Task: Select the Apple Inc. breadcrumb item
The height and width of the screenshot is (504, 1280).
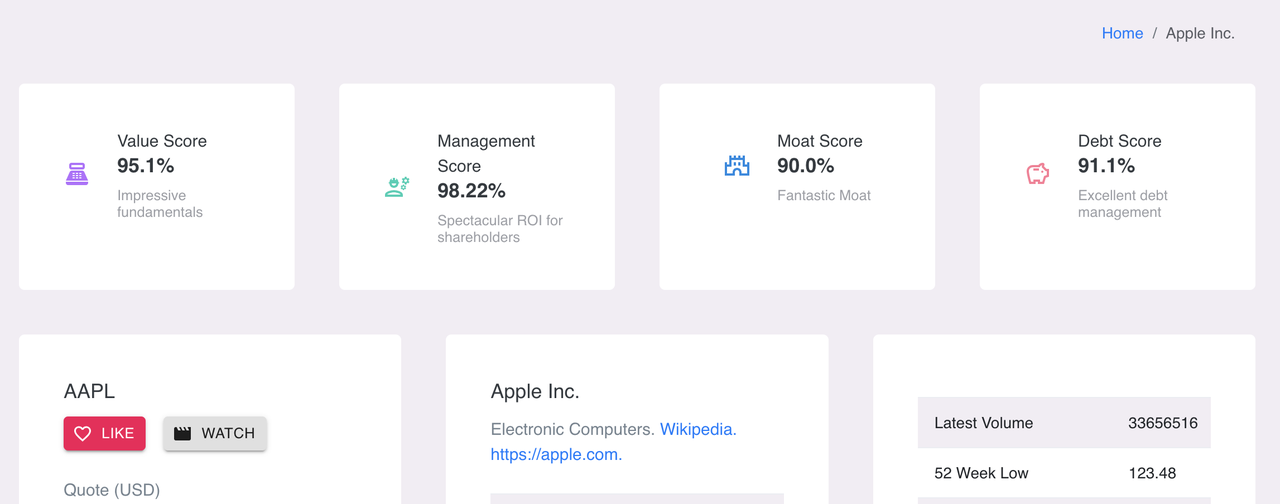Action: (x=1200, y=33)
